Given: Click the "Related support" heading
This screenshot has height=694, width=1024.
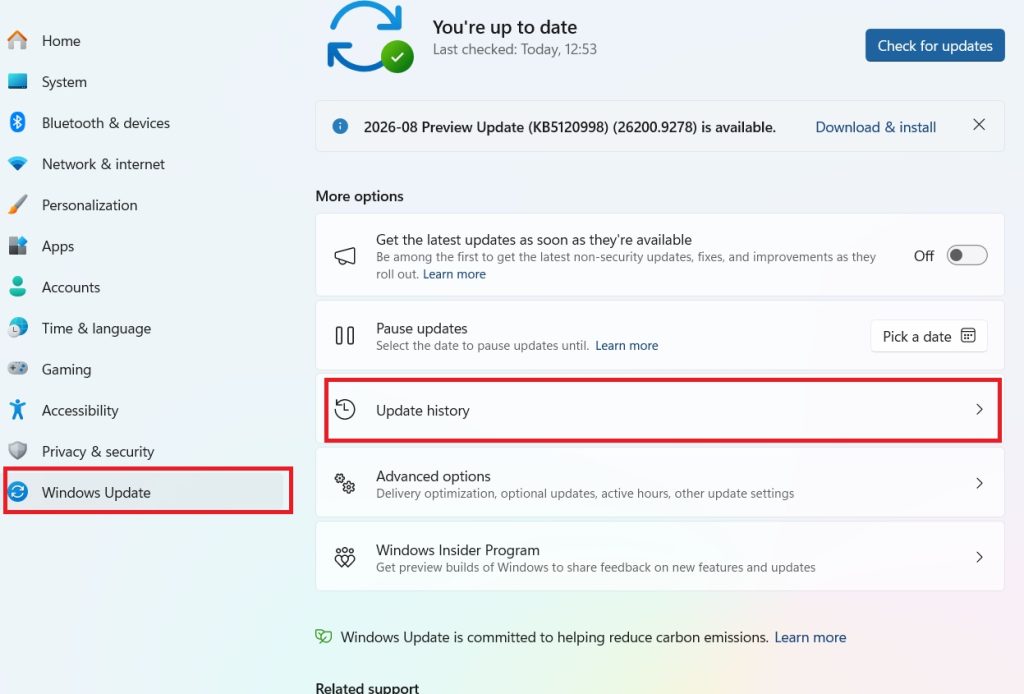Looking at the screenshot, I should tap(367, 687).
